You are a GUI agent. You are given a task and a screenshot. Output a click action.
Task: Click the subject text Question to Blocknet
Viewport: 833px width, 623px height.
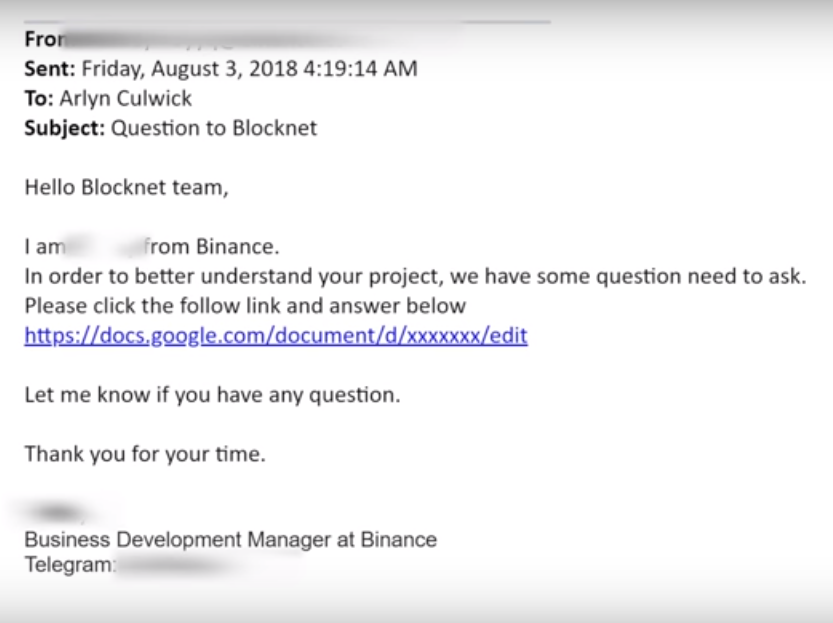coord(214,128)
